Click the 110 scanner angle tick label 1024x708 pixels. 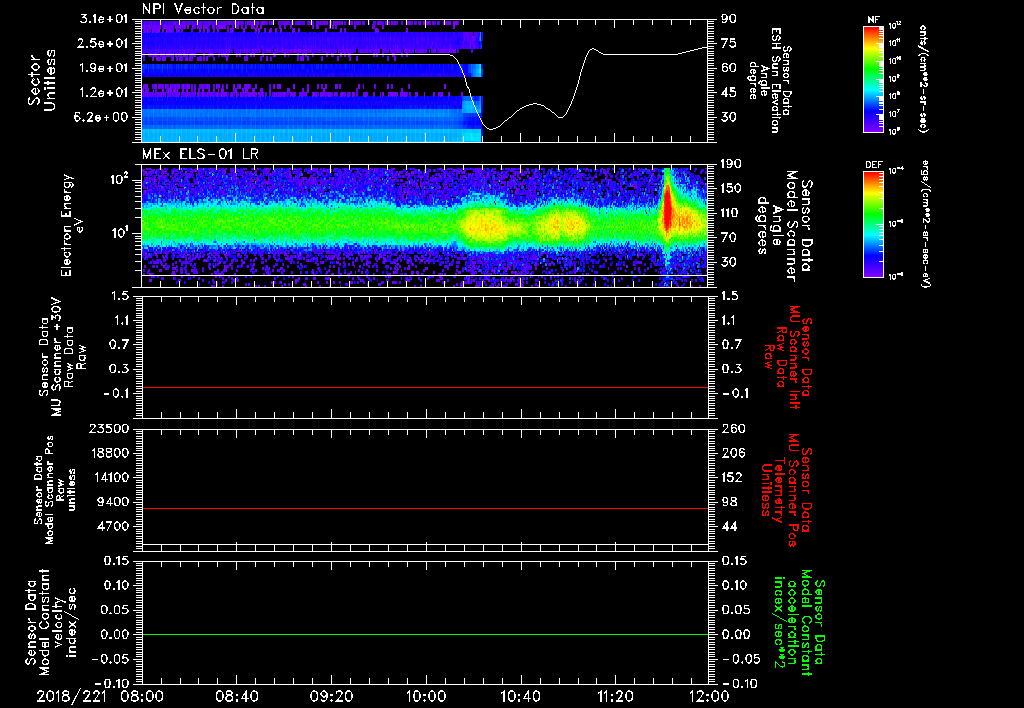coord(731,213)
